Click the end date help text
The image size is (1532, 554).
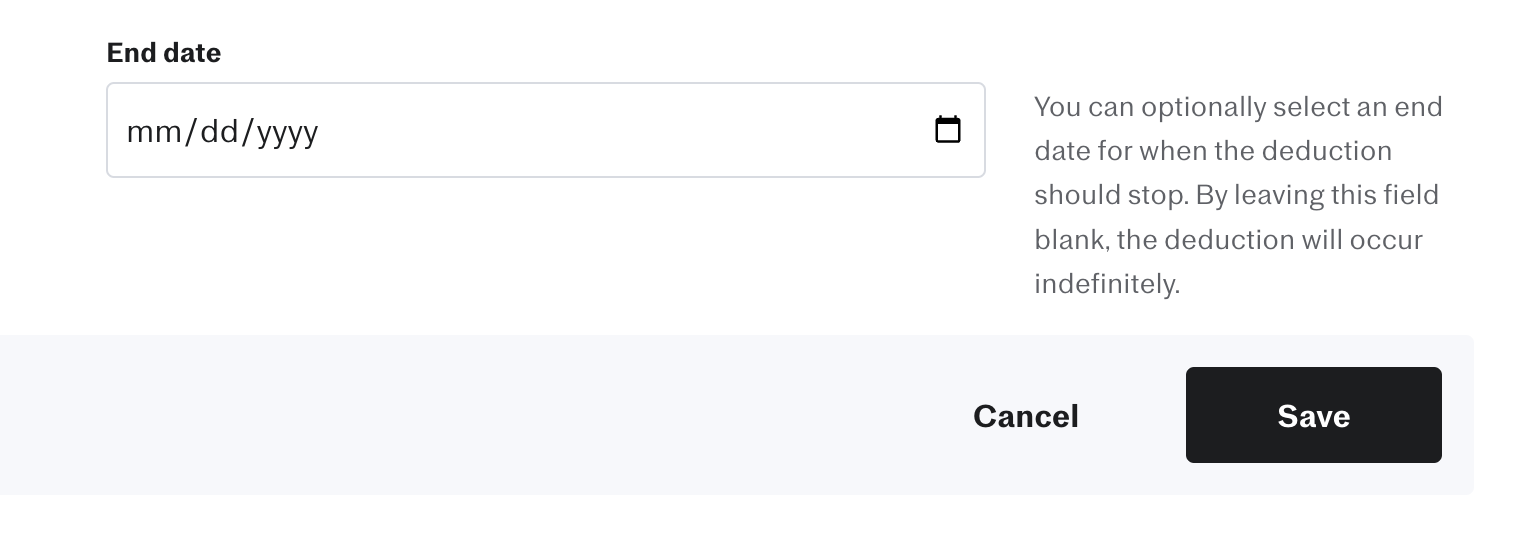(x=1238, y=195)
